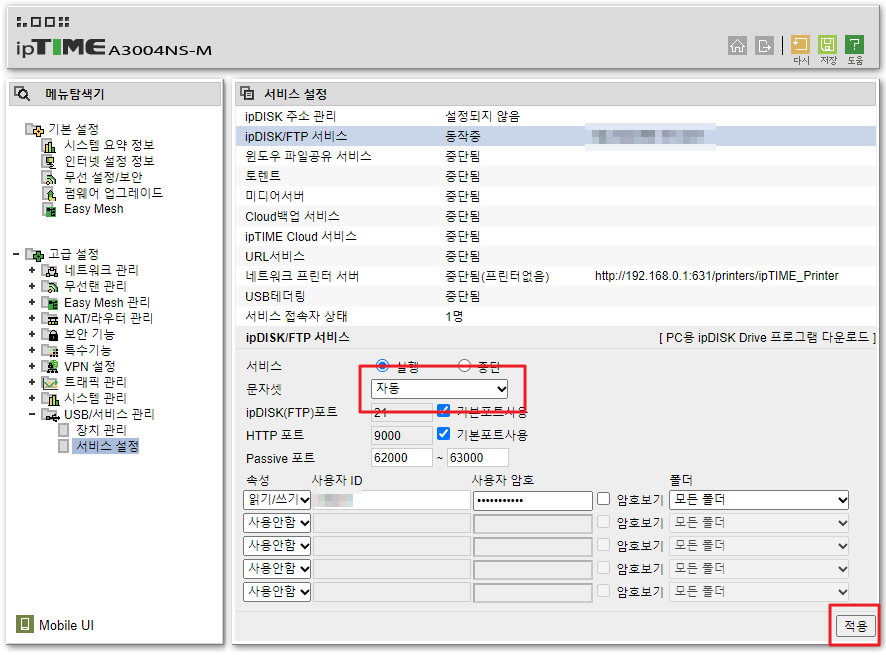Click the 다시 (reload) orange icon

tap(800, 45)
